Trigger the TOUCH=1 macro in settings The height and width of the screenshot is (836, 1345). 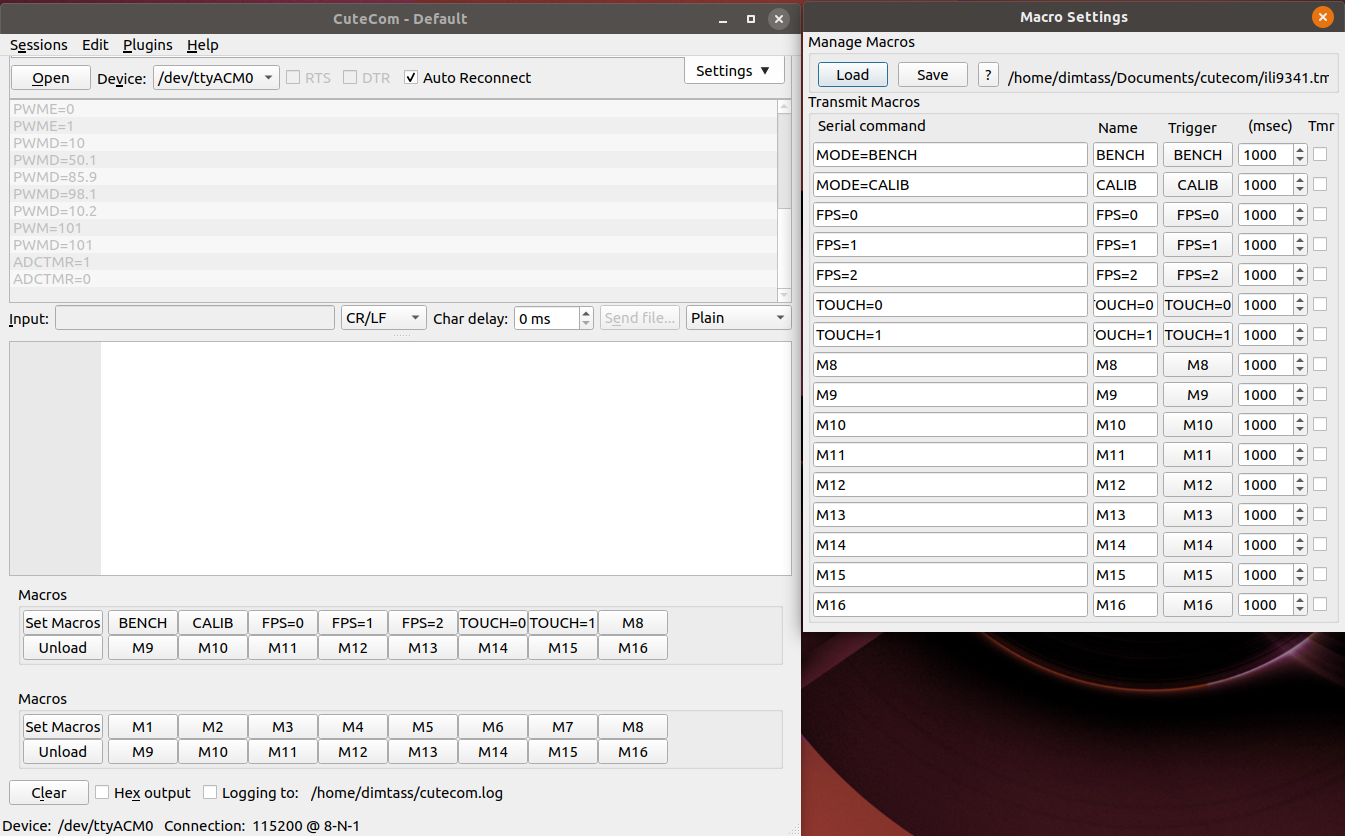(x=1197, y=335)
